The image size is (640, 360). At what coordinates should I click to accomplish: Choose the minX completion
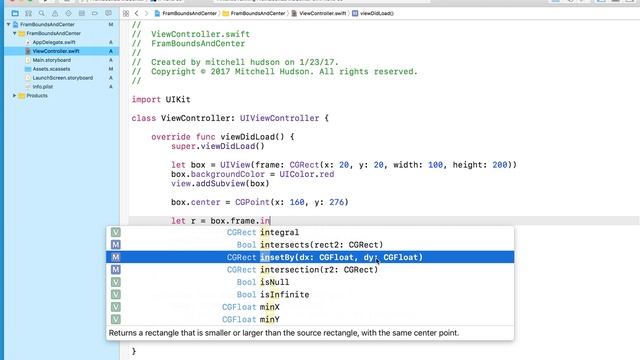pos(310,307)
